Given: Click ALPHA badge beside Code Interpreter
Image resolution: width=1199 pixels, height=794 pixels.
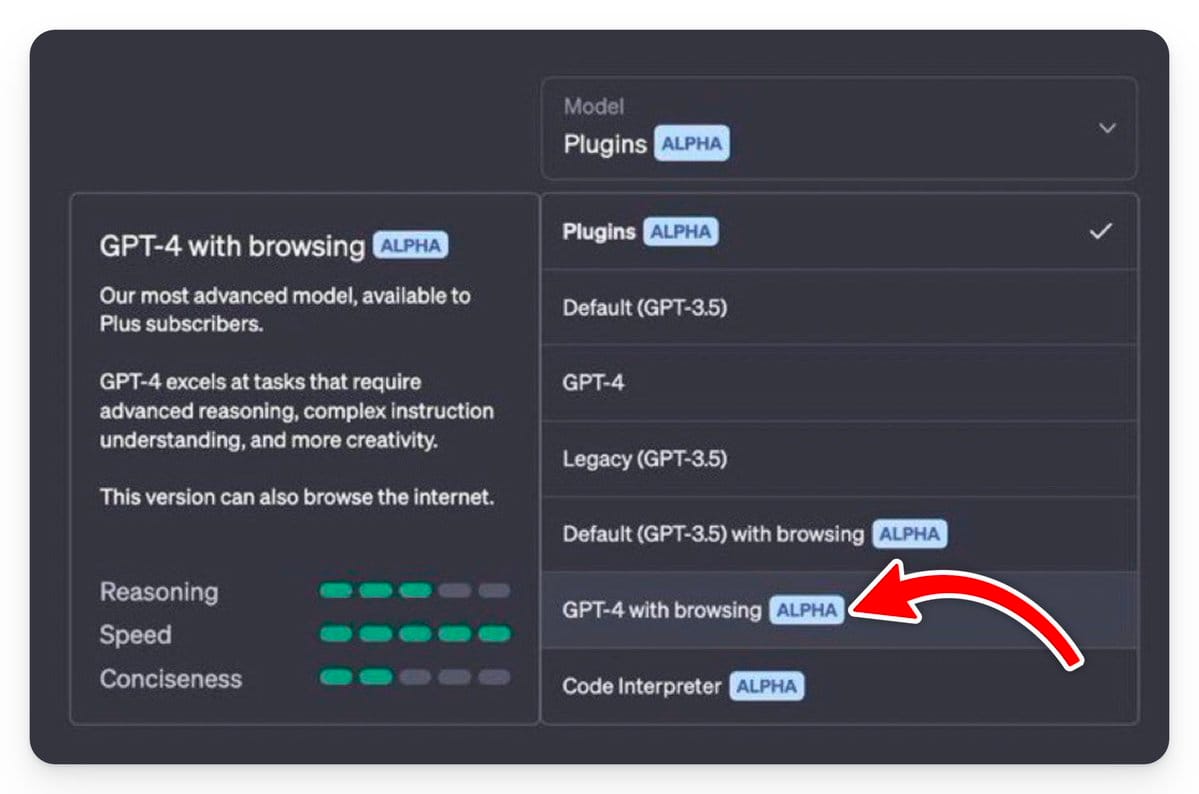Looking at the screenshot, I should coord(766,686).
